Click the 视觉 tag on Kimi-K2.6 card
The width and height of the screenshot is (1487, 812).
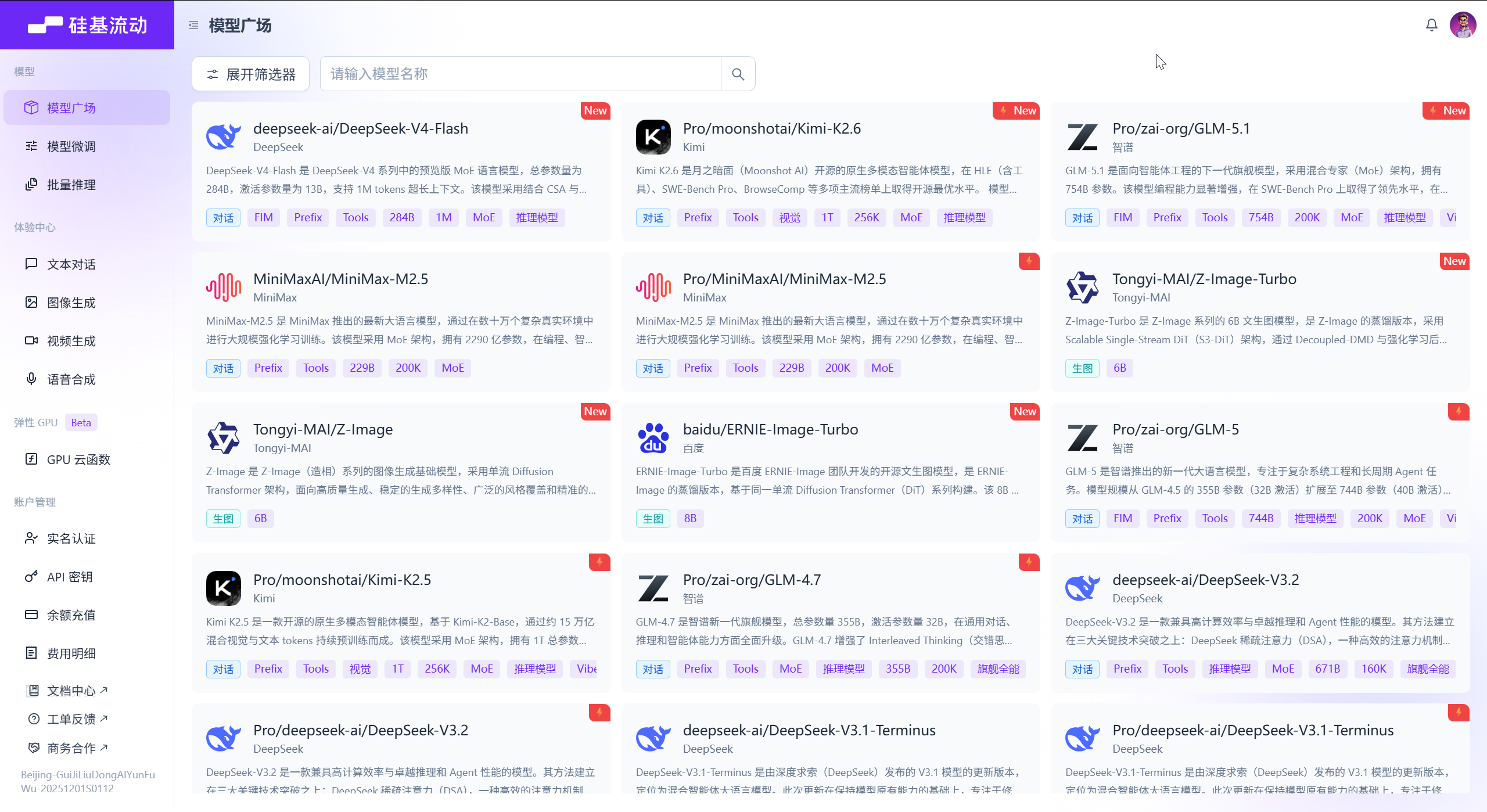pyautogui.click(x=790, y=218)
